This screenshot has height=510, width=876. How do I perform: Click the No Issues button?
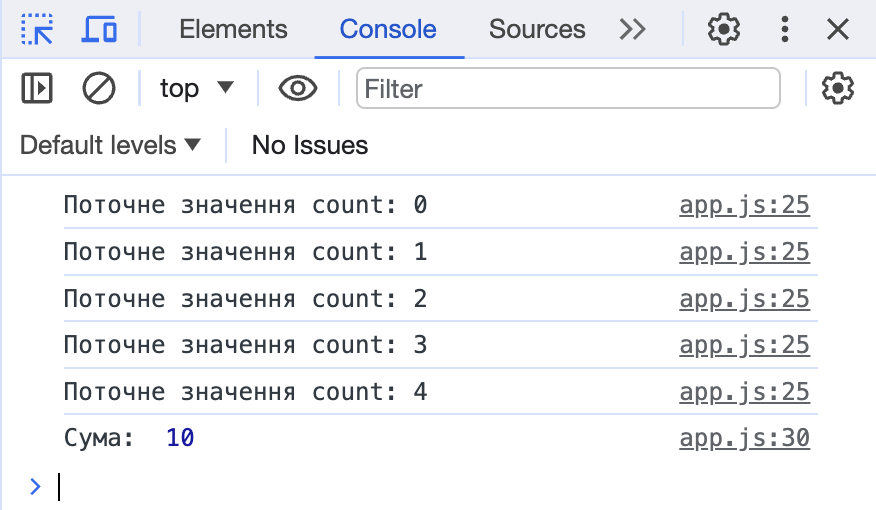310,146
